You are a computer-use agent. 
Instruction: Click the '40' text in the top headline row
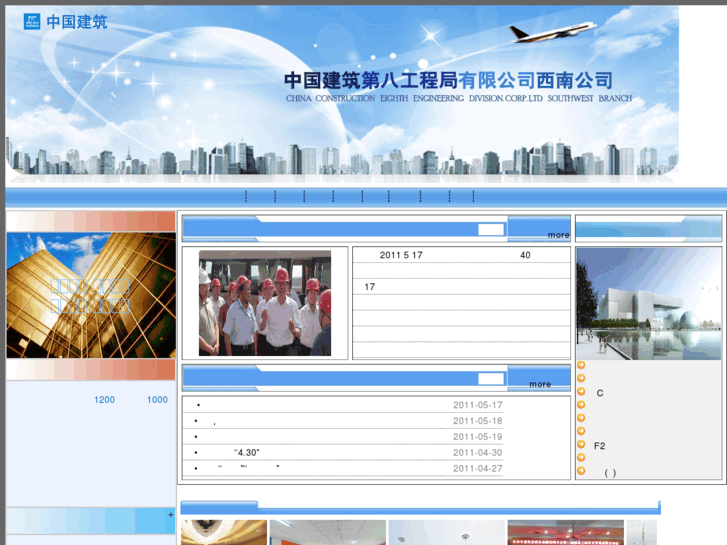[525, 255]
